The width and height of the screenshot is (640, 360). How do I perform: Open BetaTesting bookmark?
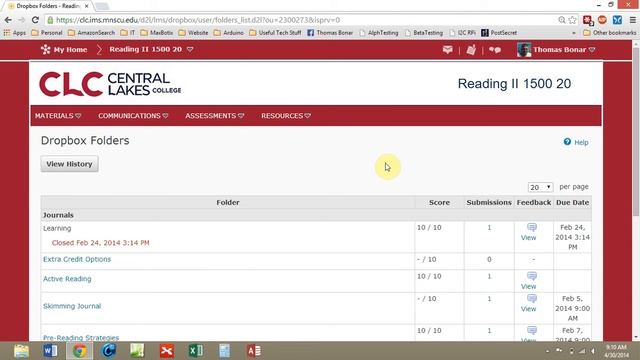point(424,33)
